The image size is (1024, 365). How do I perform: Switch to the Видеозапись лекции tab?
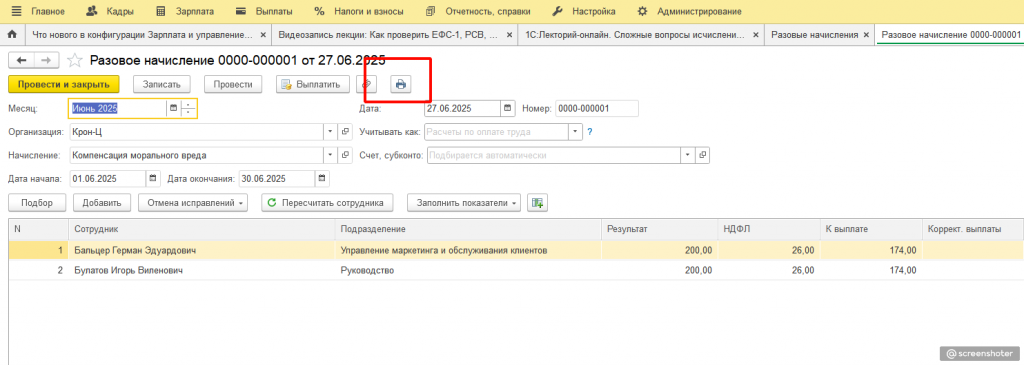click(x=389, y=35)
